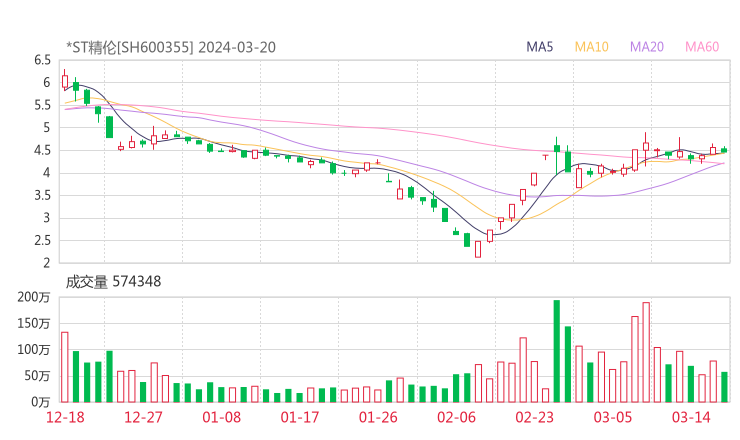The image size is (740, 440).
Task: Click the 02-23 date axis label
Action: [x=535, y=417]
